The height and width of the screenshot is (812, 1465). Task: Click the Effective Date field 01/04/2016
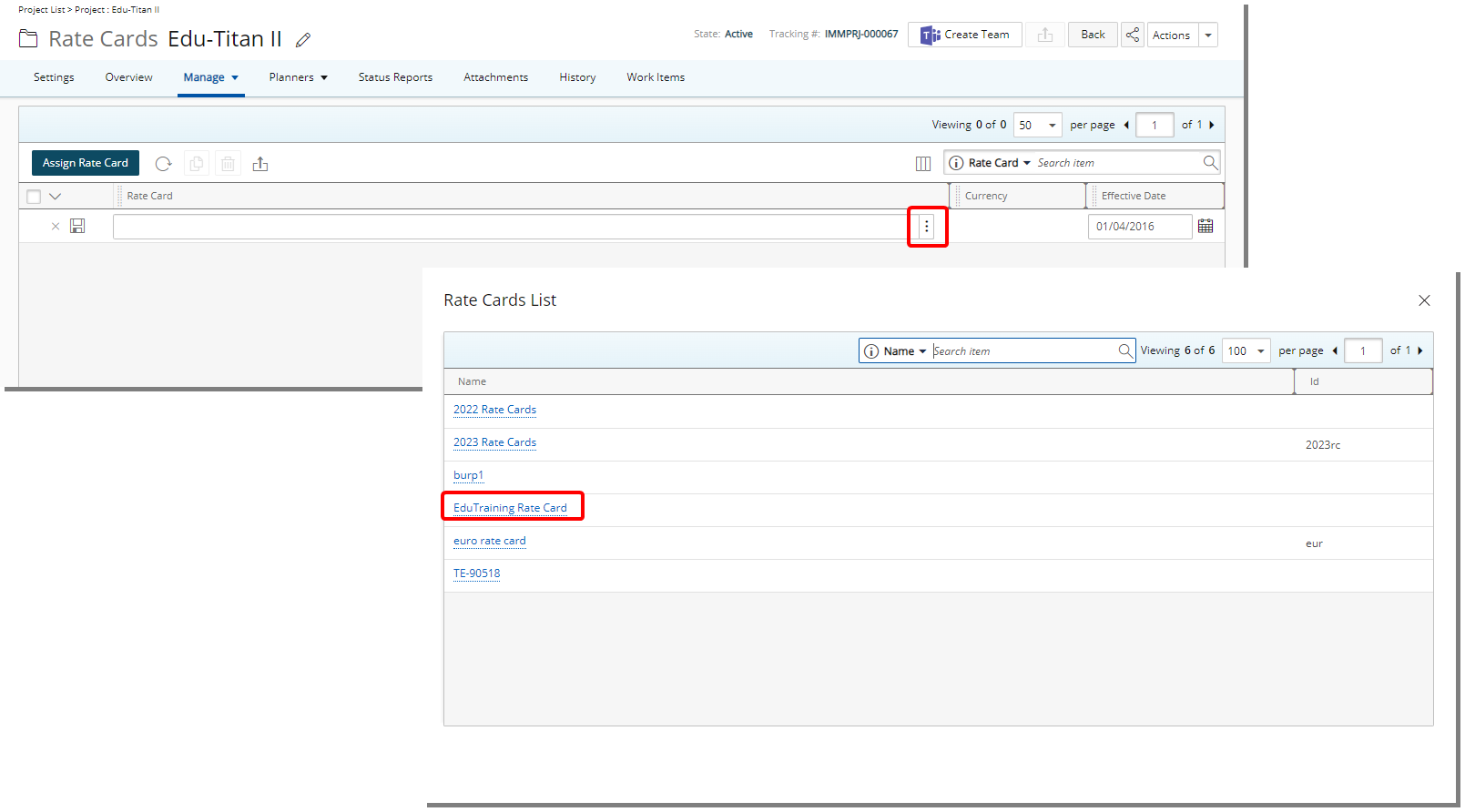[x=1140, y=227]
